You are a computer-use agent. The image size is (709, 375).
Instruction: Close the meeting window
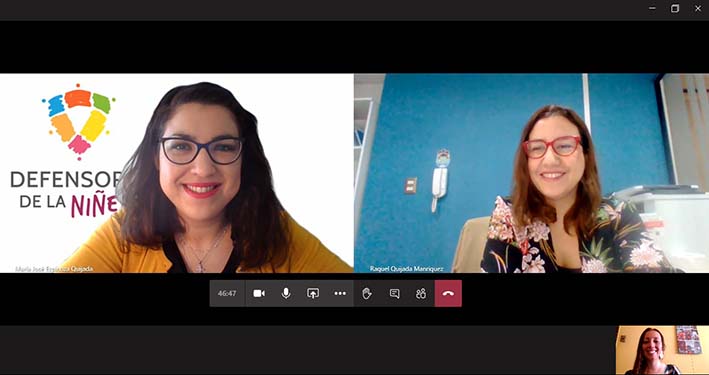pyautogui.click(x=698, y=8)
